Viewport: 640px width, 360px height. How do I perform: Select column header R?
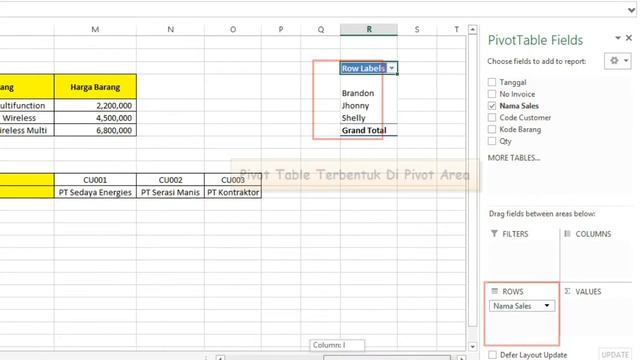(369, 29)
